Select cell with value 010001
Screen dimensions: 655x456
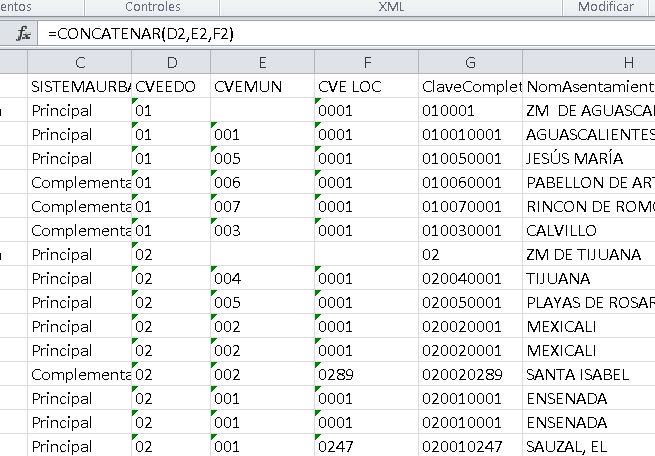pyautogui.click(x=470, y=110)
